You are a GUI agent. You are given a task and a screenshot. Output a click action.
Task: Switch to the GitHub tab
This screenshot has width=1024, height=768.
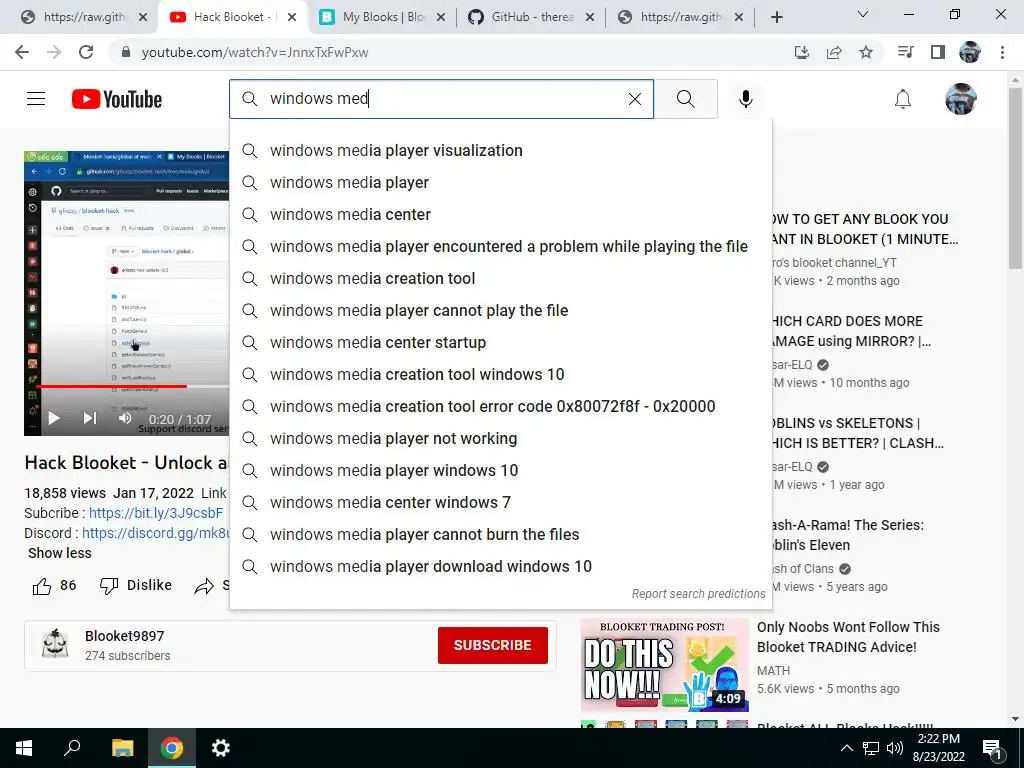coord(532,17)
